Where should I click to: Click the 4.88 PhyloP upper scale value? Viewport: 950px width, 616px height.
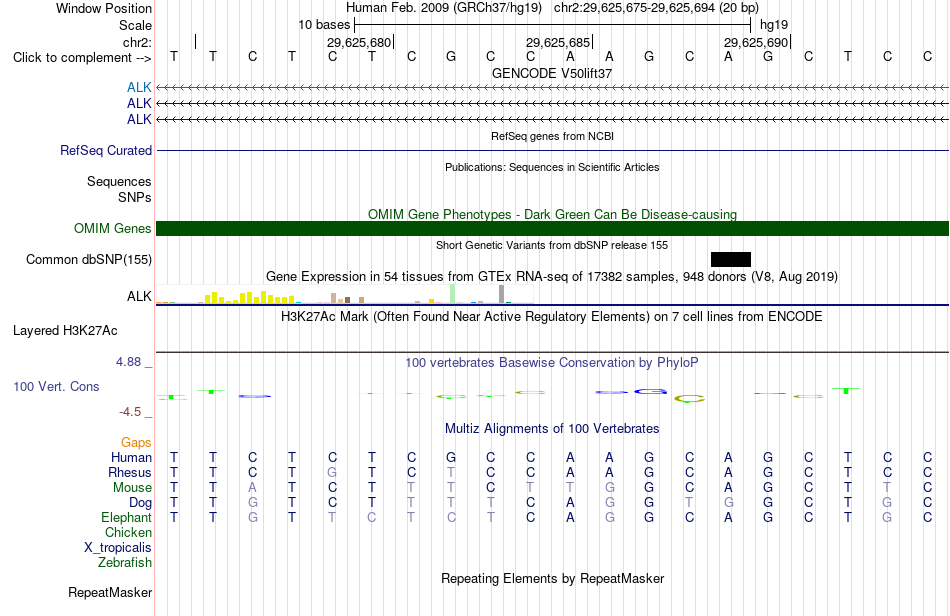(x=128, y=362)
